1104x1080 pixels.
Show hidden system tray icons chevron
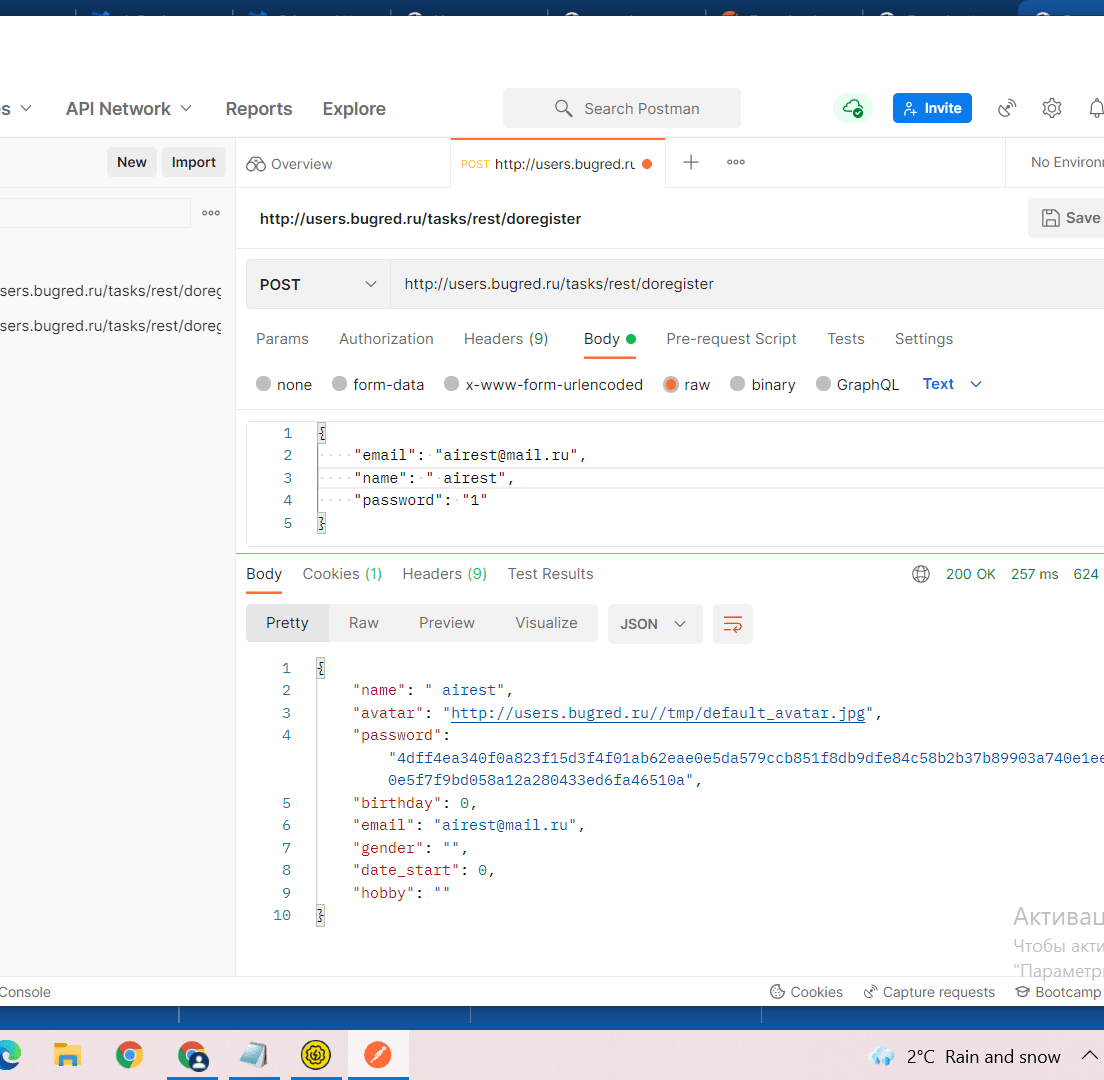tap(1089, 1056)
